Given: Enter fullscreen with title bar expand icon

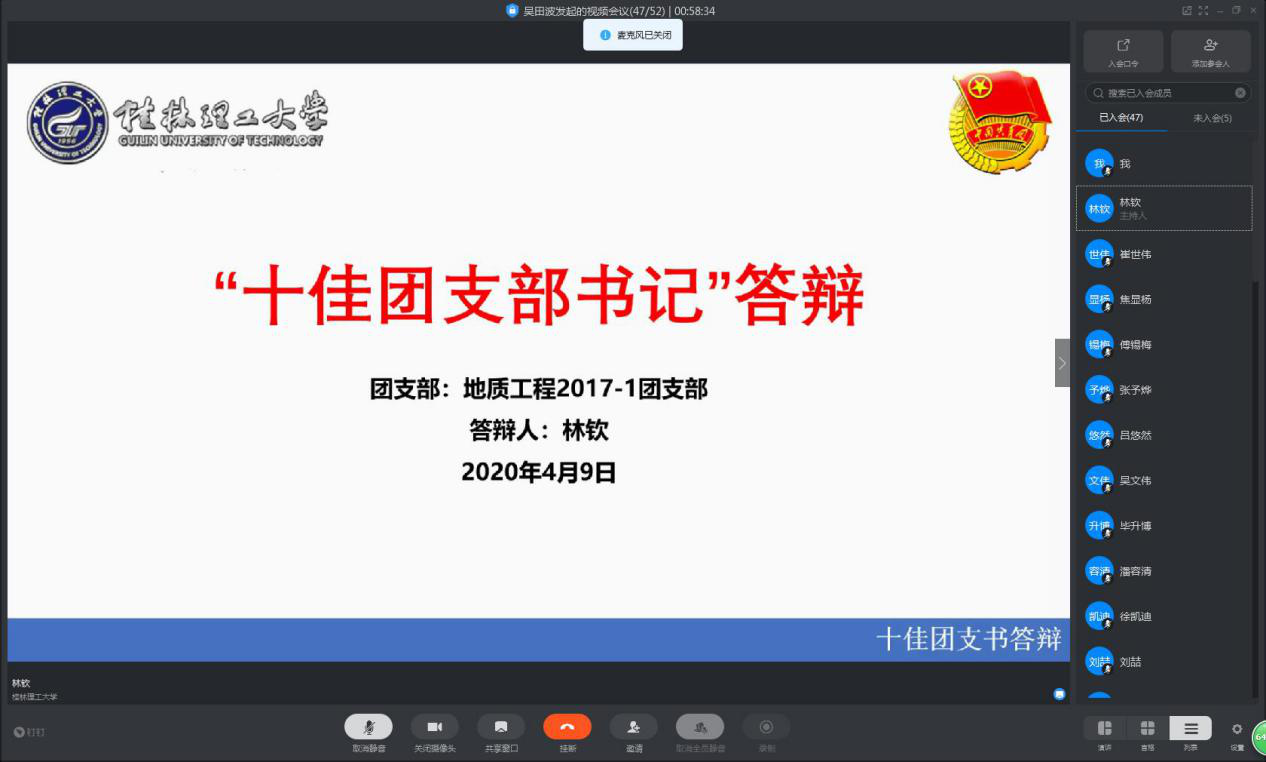Looking at the screenshot, I should [x=1203, y=11].
